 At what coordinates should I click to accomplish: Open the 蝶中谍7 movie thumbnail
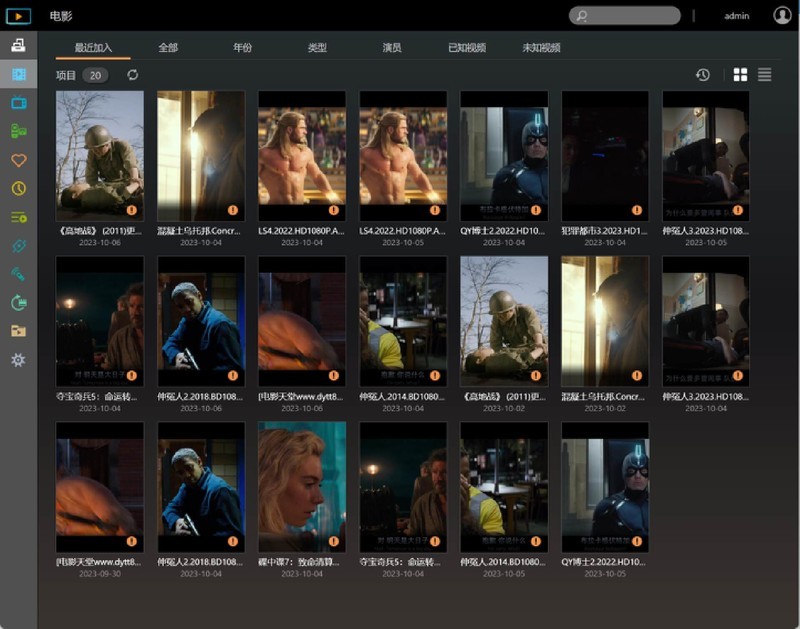(x=302, y=487)
